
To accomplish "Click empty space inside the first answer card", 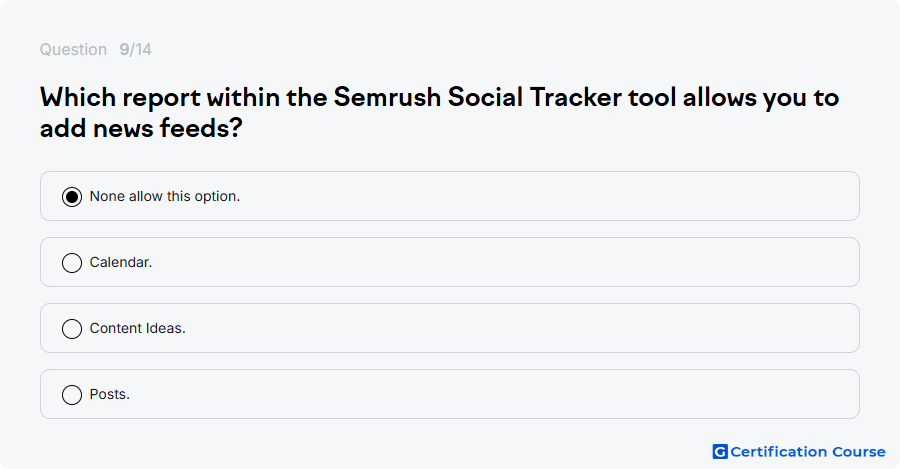I will (x=545, y=196).
